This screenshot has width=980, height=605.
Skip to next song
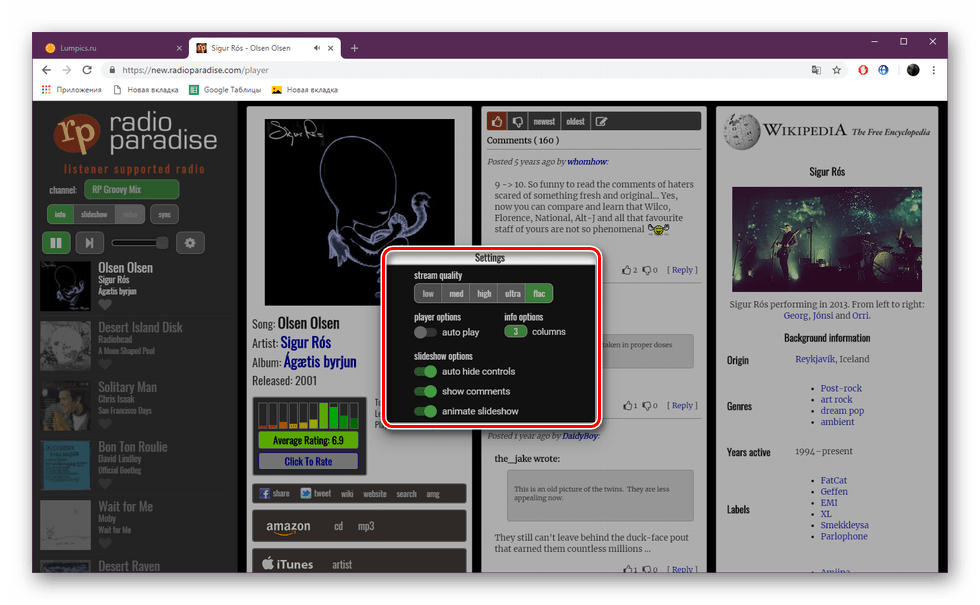(x=89, y=242)
